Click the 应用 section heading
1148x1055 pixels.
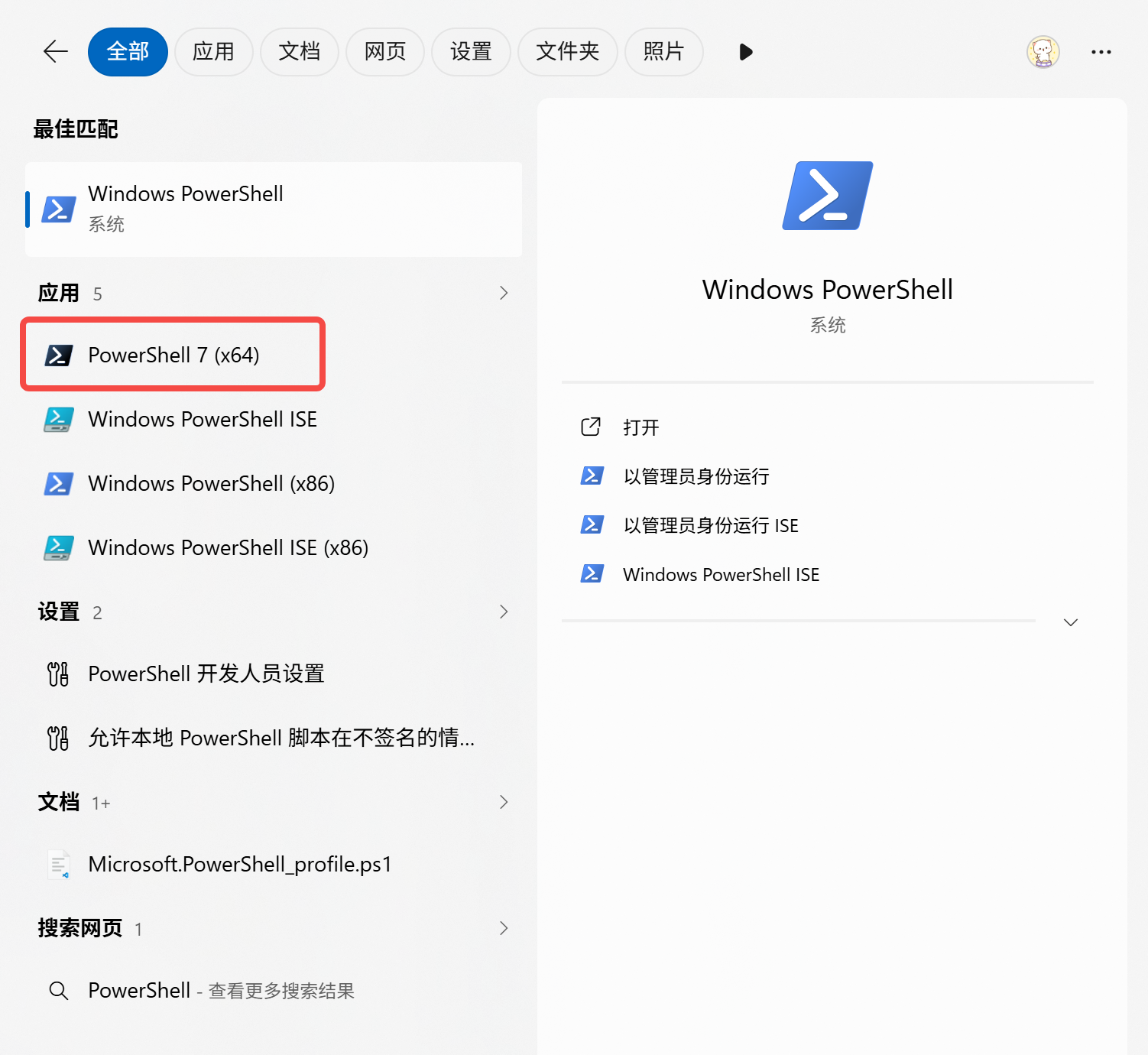click(x=59, y=293)
